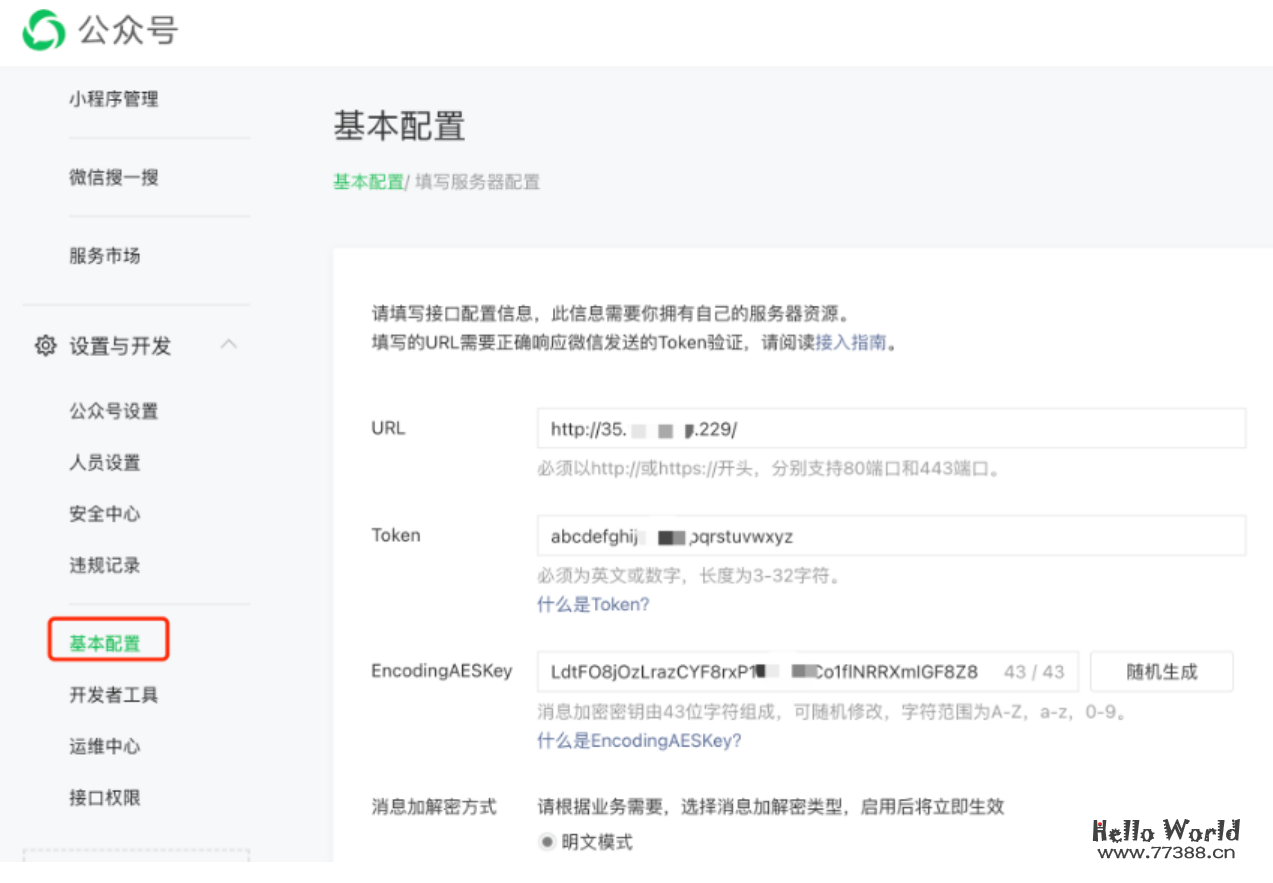The image size is (1273, 883).
Task: Open the 什么是Token? link
Action: [593, 604]
